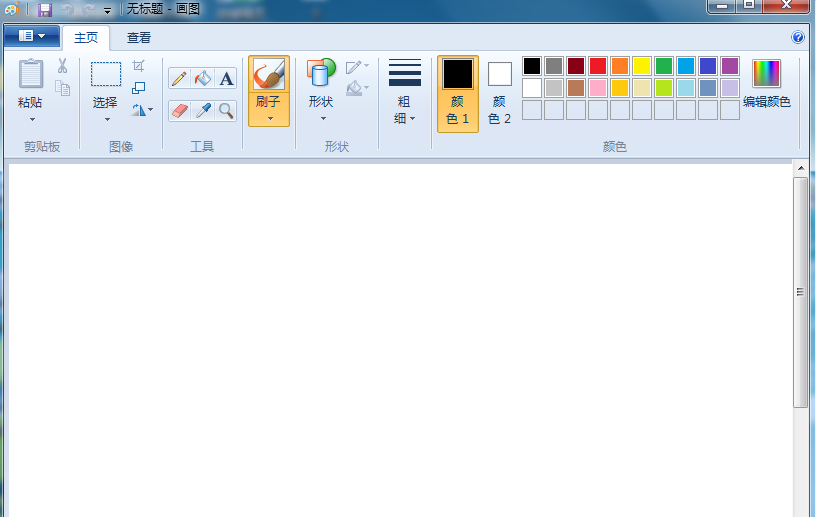The height and width of the screenshot is (517, 816).
Task: Select the Magnifier tool
Action: (226, 111)
